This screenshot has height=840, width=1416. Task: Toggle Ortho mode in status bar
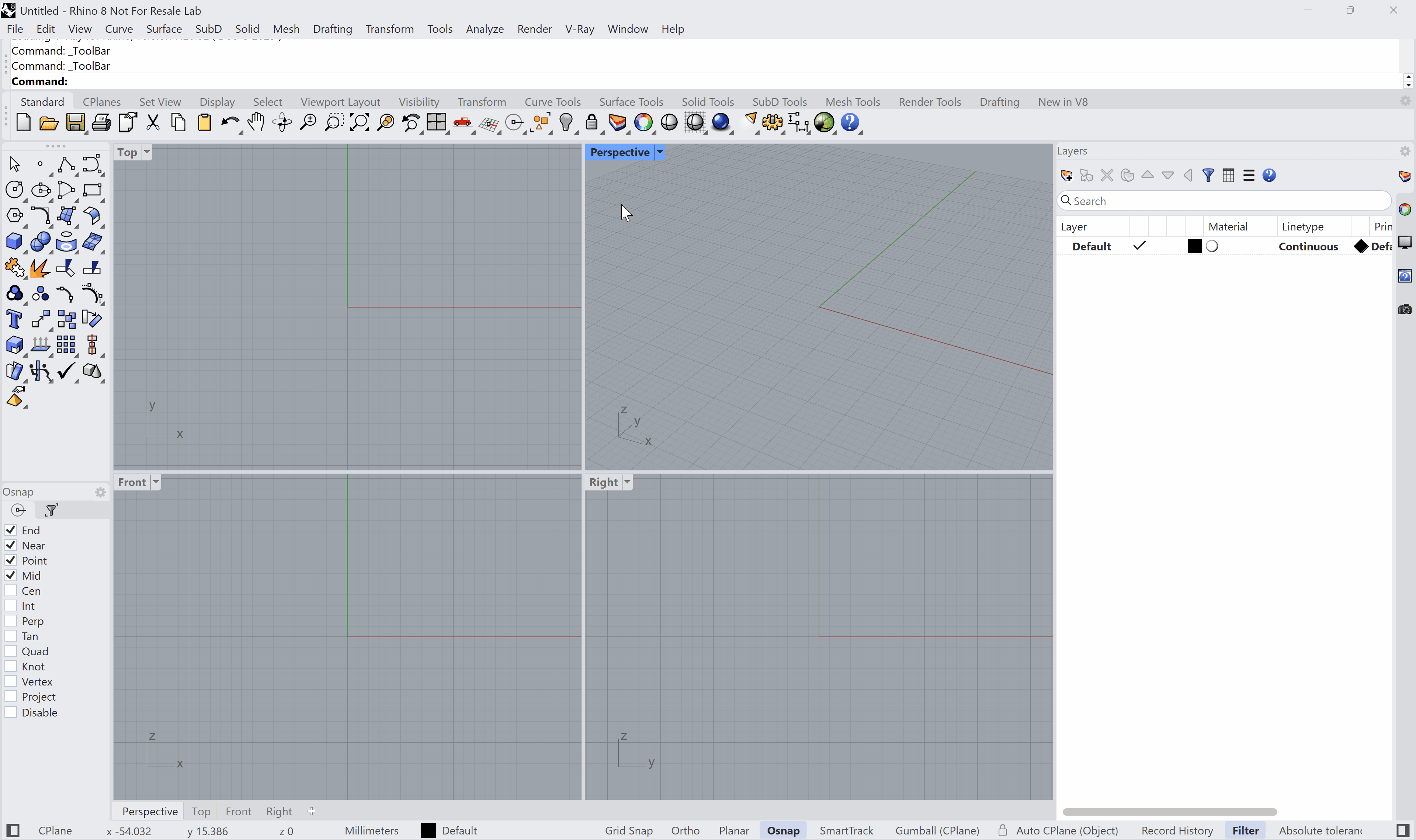coord(686,830)
